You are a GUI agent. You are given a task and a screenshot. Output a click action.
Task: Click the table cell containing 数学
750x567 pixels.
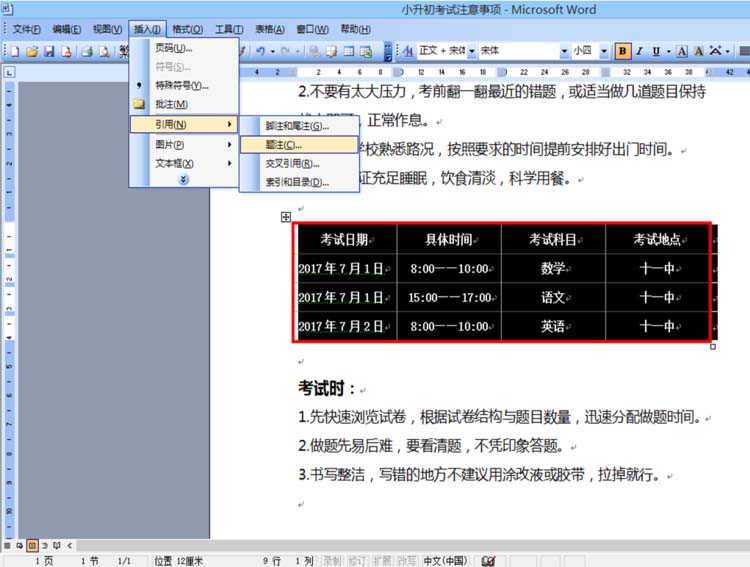553,268
